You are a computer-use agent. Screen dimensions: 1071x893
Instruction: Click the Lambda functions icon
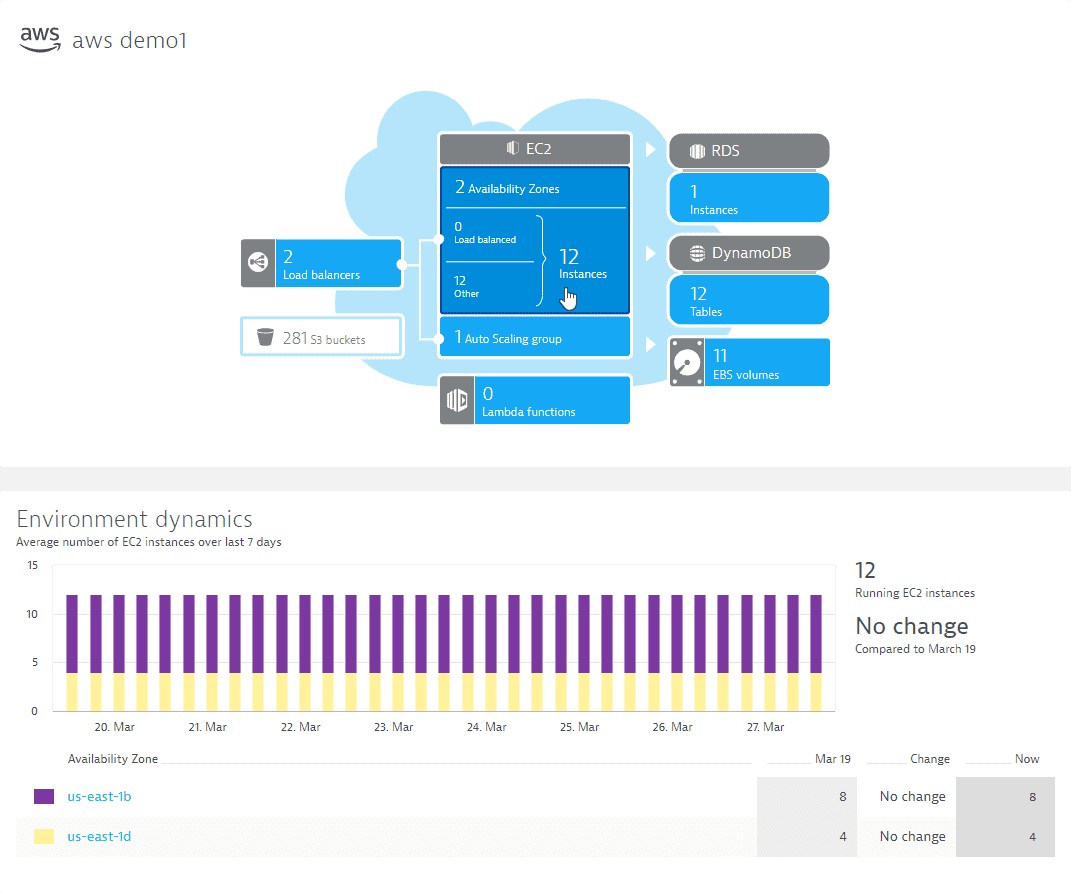pyautogui.click(x=457, y=400)
